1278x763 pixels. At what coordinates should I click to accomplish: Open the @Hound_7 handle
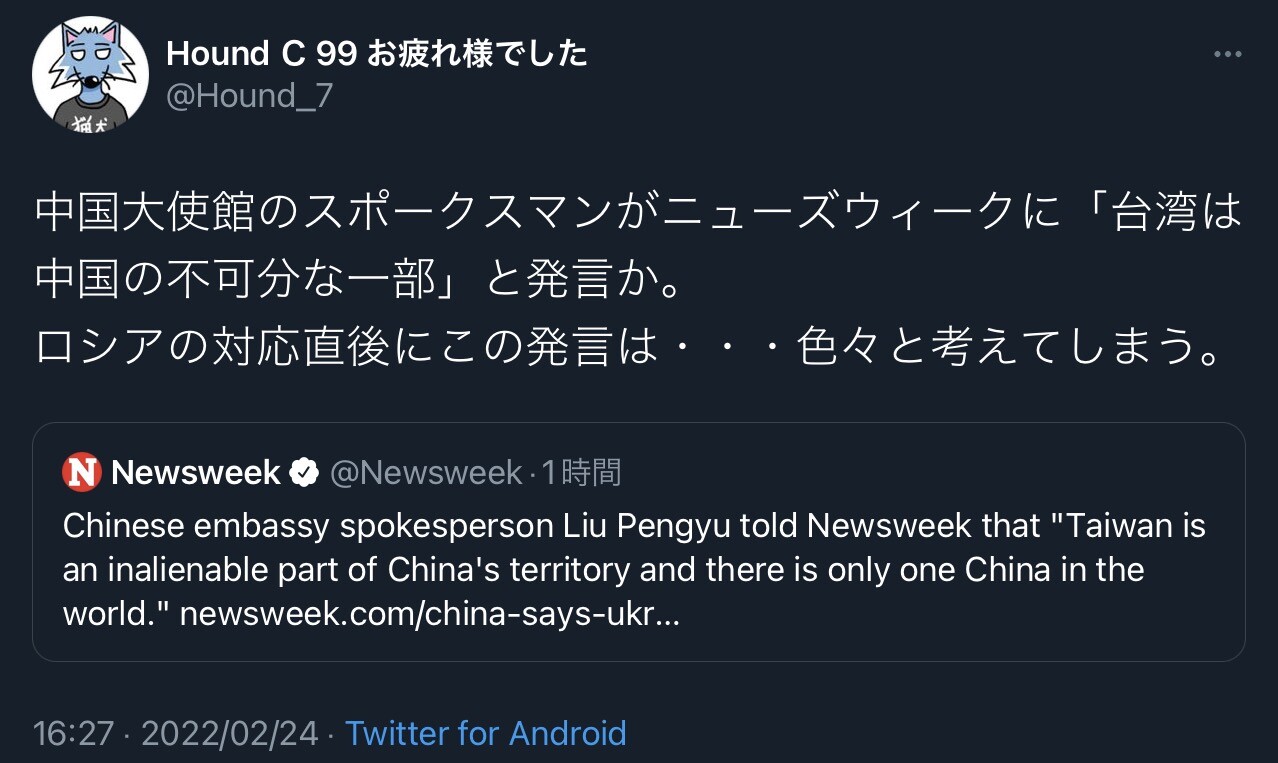tap(249, 97)
